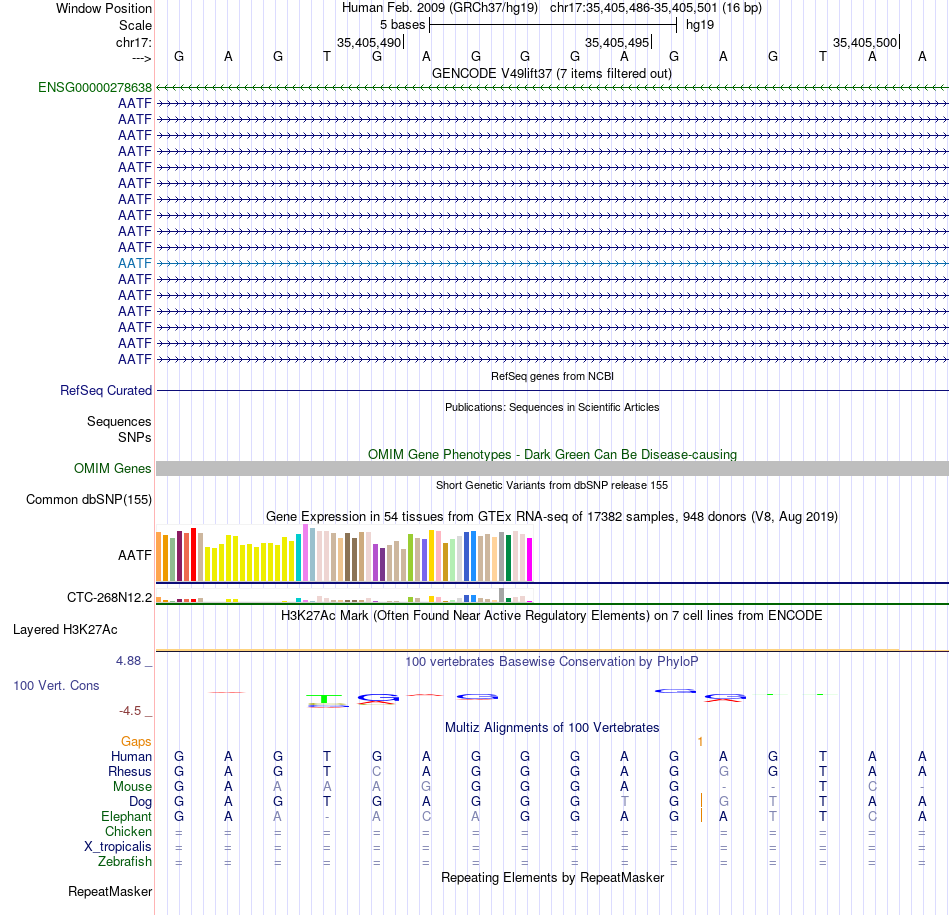Image resolution: width=950 pixels, height=915 pixels.
Task: Open the H3K27Ac Mark track title
Action: tap(552, 616)
